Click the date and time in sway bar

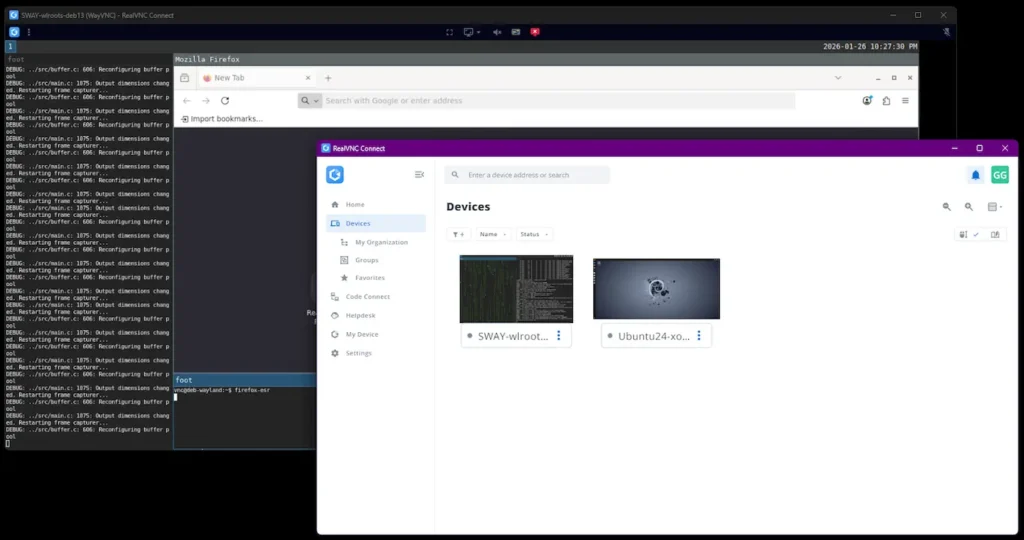(x=870, y=46)
